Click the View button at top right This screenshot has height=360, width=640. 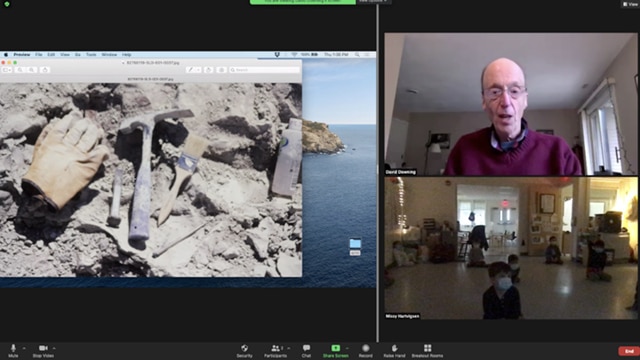pos(630,4)
